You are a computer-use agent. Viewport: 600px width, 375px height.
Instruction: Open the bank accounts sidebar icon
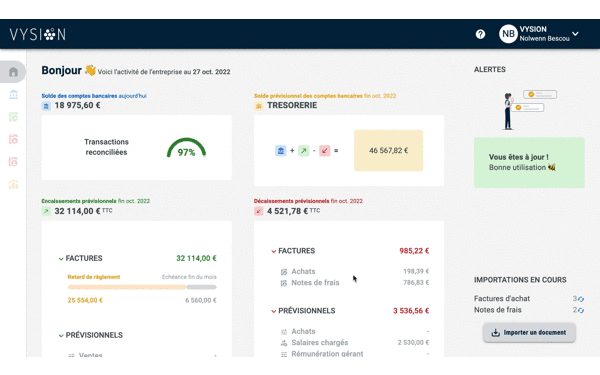[13, 94]
